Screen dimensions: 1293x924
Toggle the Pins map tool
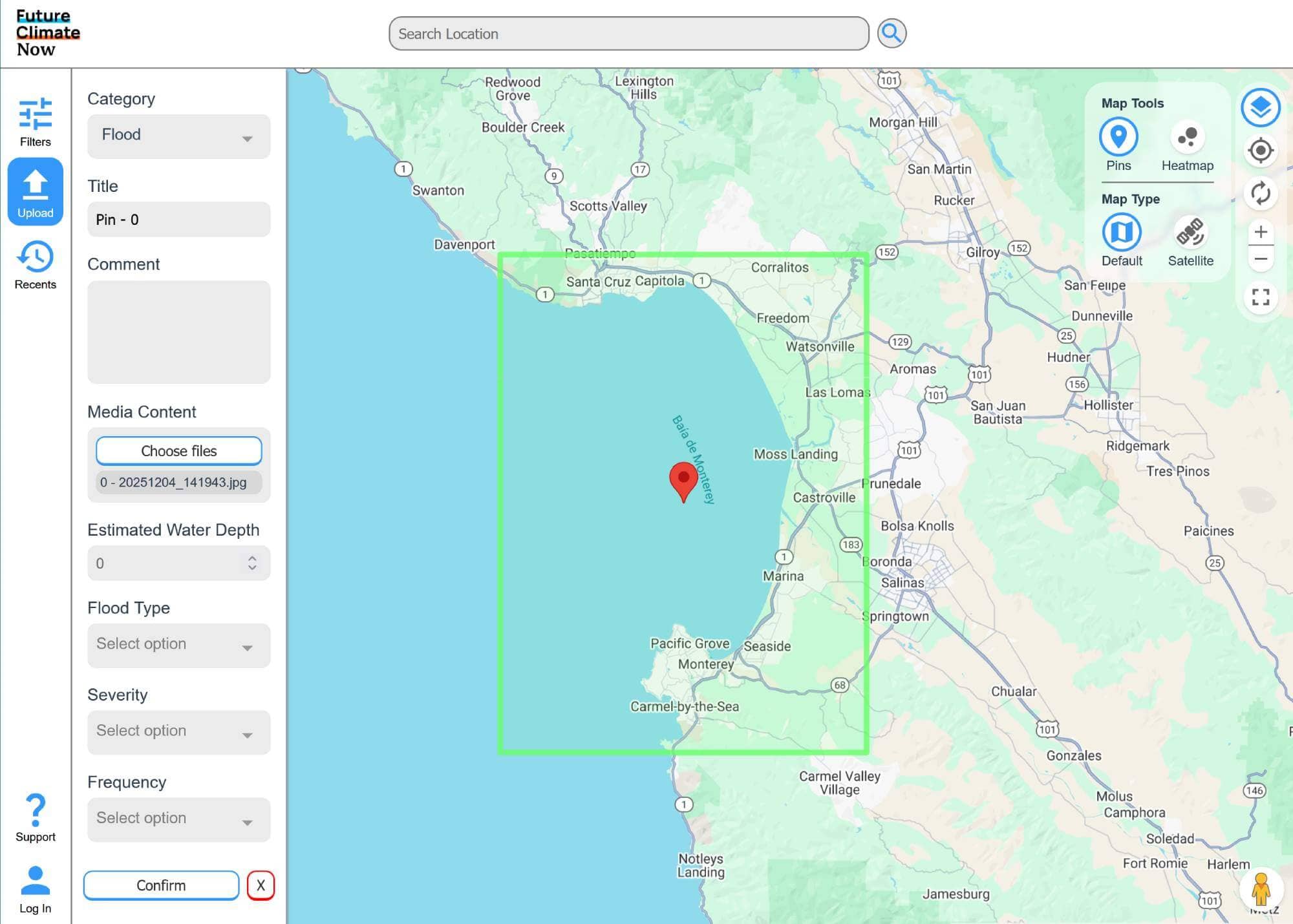1118,138
